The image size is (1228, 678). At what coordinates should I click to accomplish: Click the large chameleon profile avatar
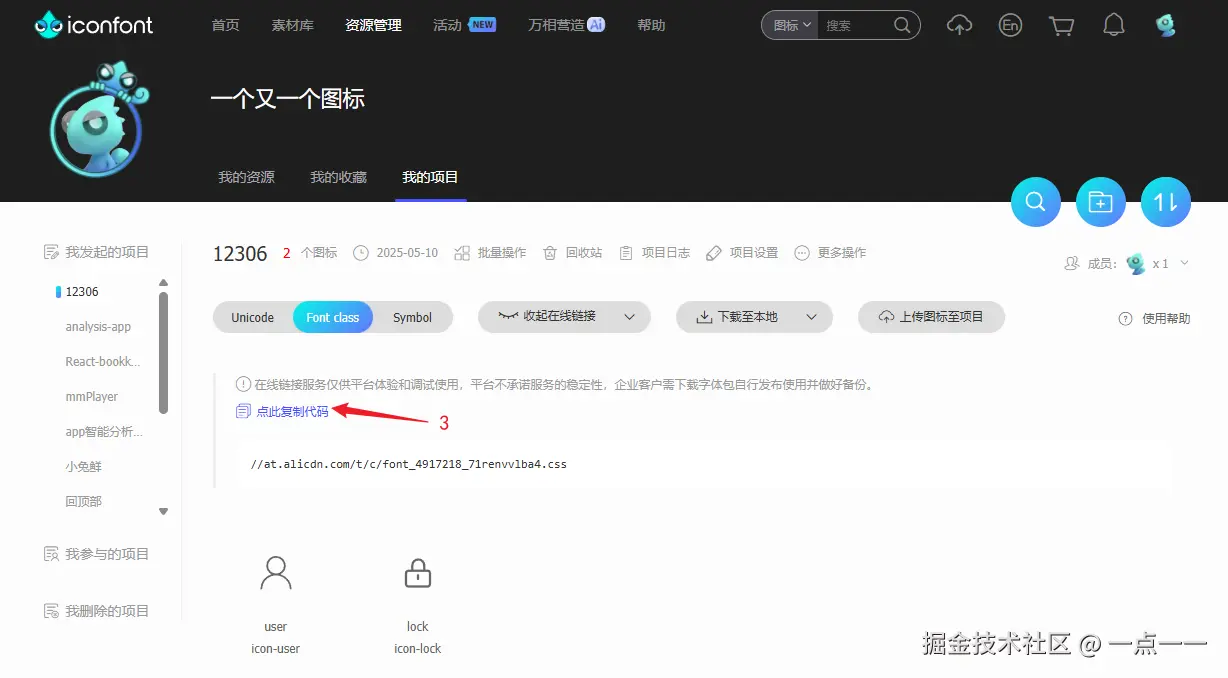point(98,120)
